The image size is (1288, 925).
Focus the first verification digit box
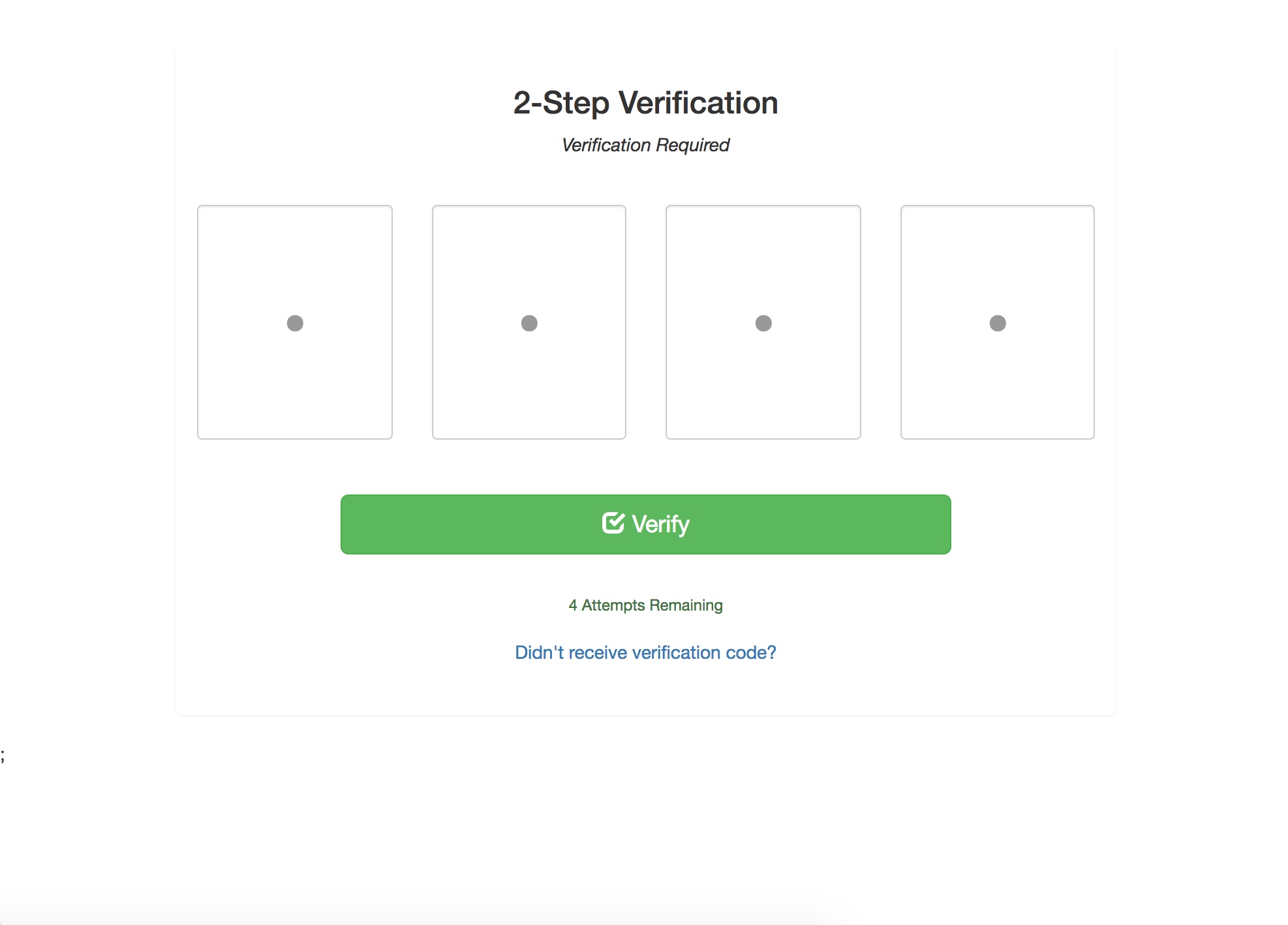coord(295,322)
